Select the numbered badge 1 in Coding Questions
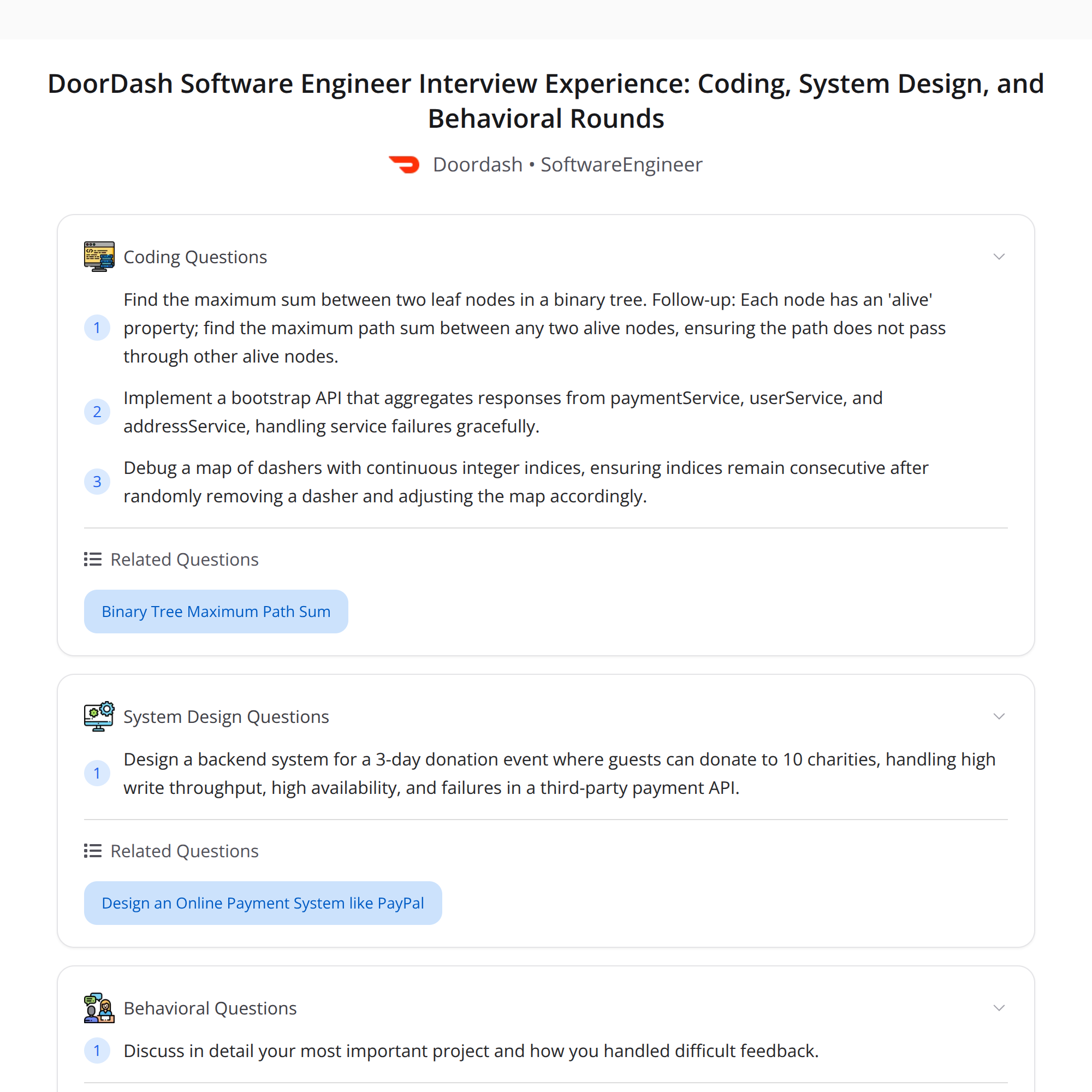The width and height of the screenshot is (1092, 1092). [x=97, y=327]
